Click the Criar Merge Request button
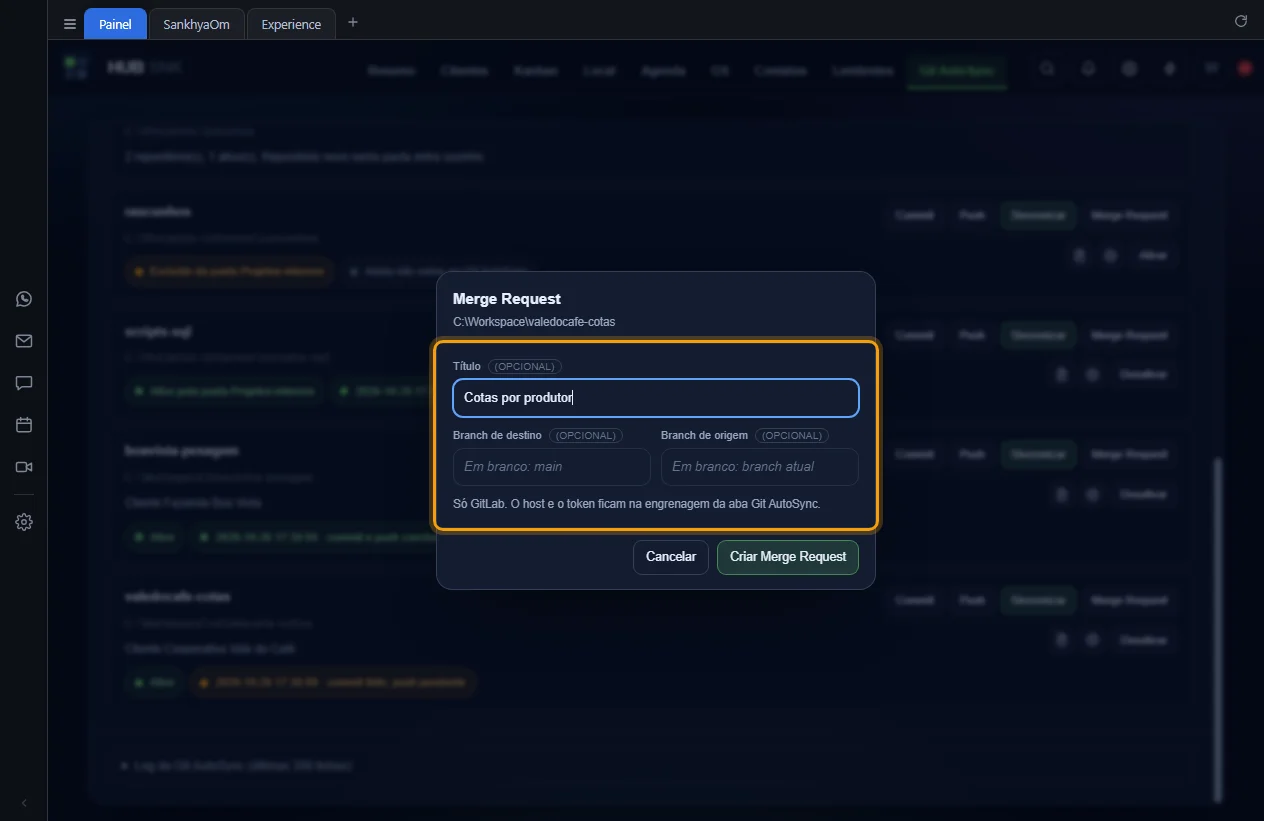 [788, 557]
